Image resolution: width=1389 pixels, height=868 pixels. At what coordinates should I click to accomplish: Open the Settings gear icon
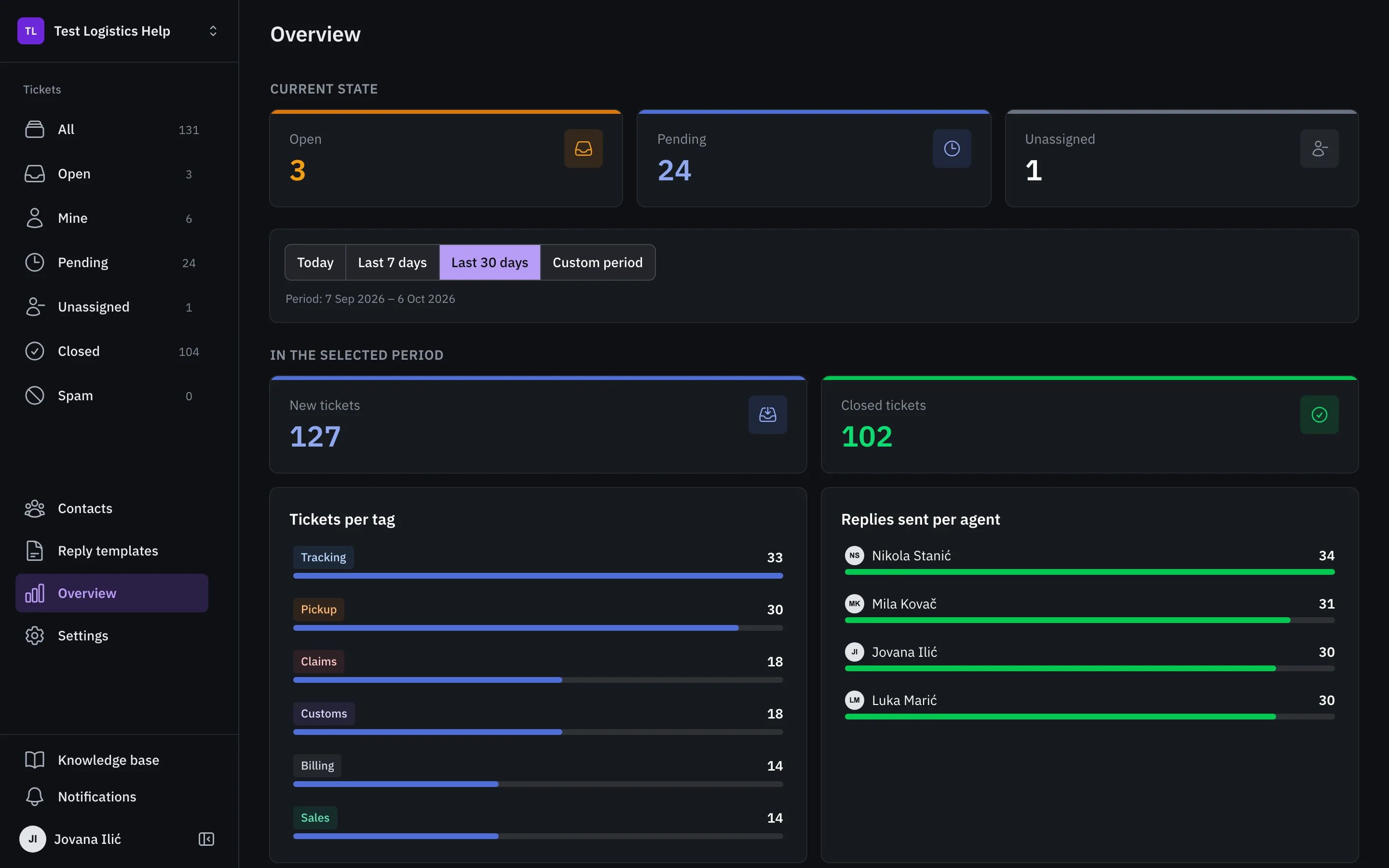[x=34, y=636]
